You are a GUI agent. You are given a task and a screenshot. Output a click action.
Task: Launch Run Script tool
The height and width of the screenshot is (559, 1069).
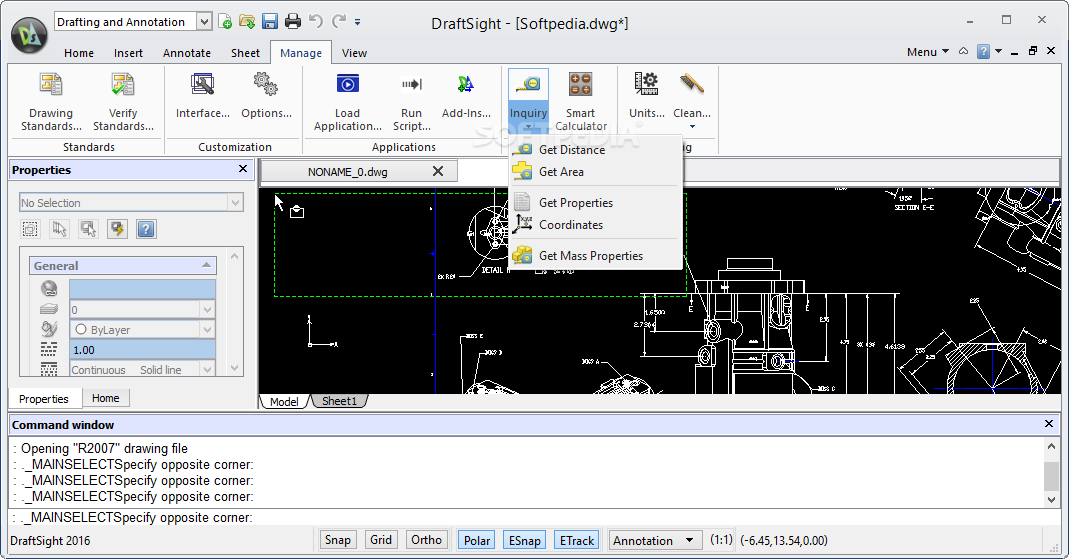click(412, 101)
